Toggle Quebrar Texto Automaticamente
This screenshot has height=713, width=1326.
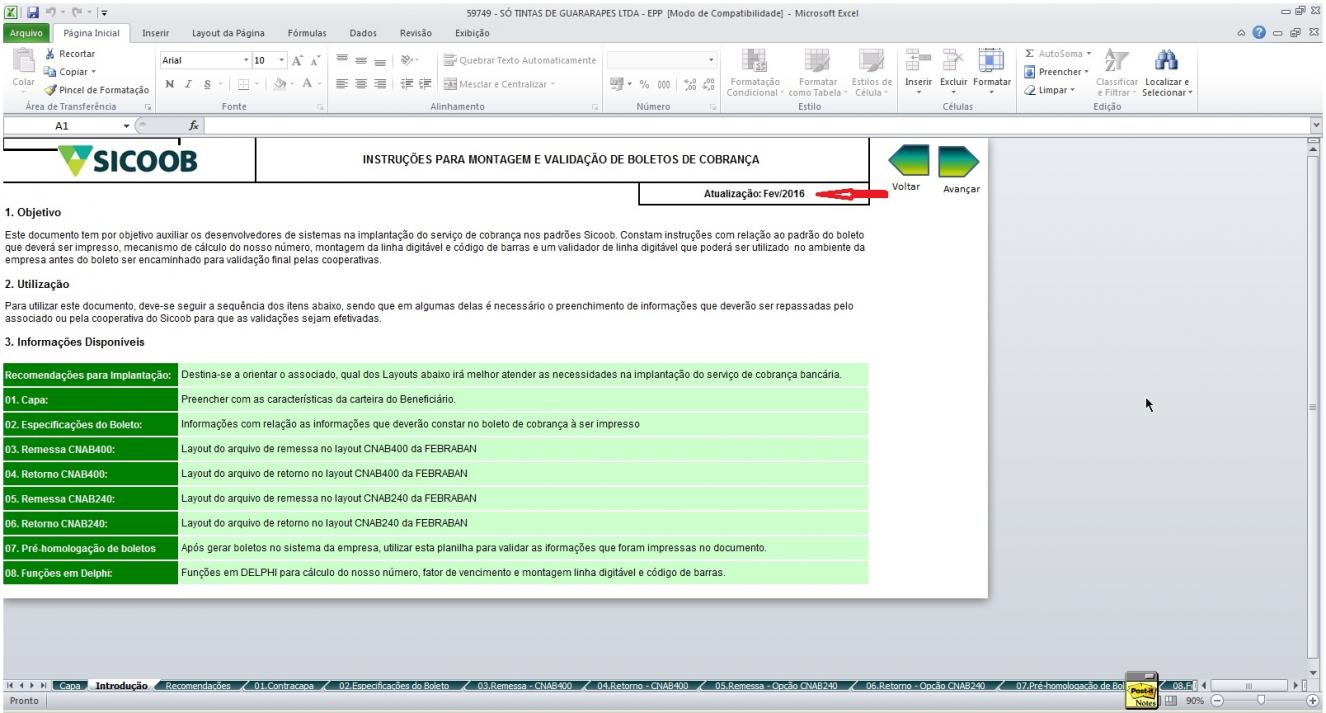click(x=519, y=60)
